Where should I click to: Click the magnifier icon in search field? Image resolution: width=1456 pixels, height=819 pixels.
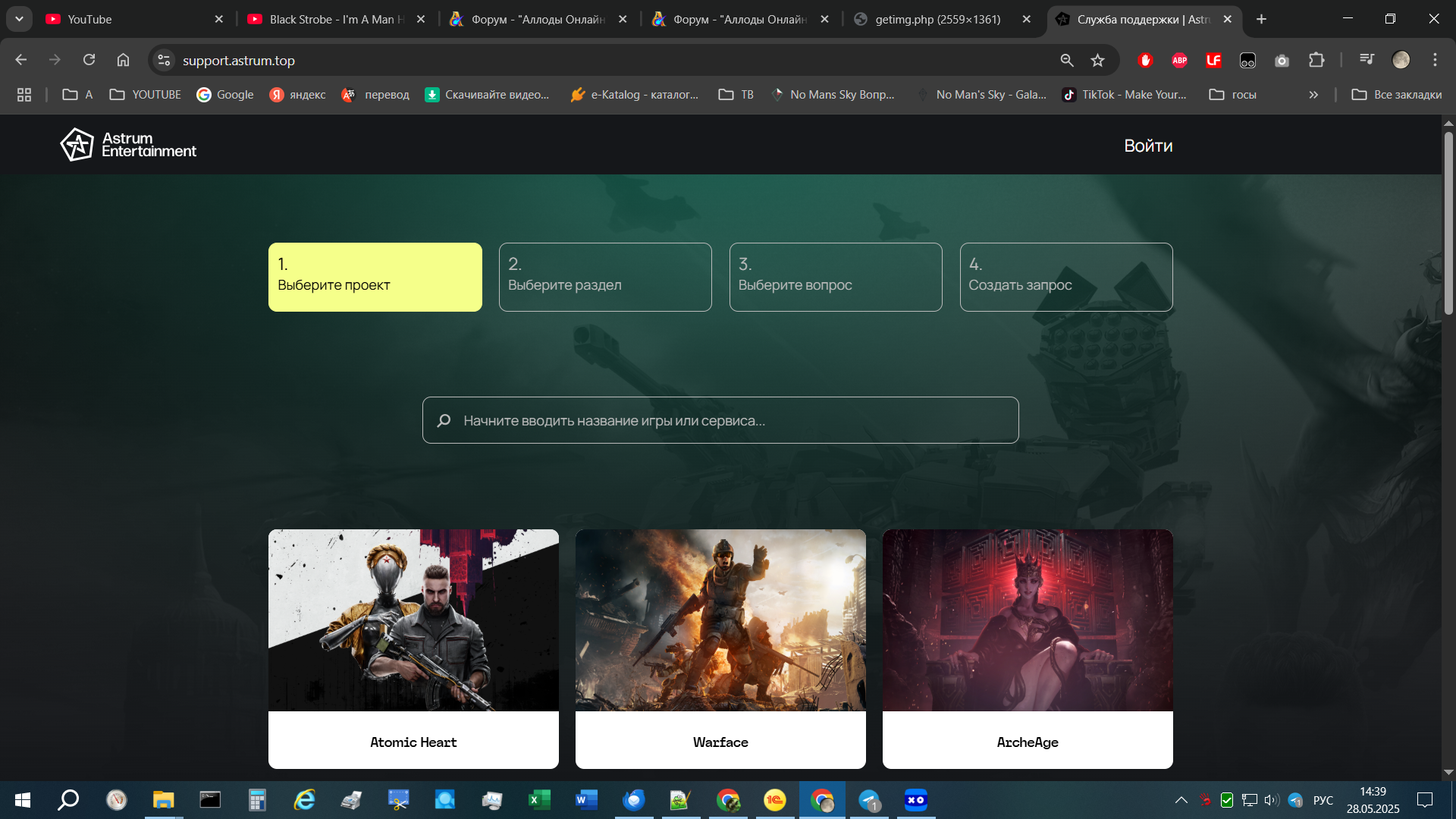(x=444, y=420)
